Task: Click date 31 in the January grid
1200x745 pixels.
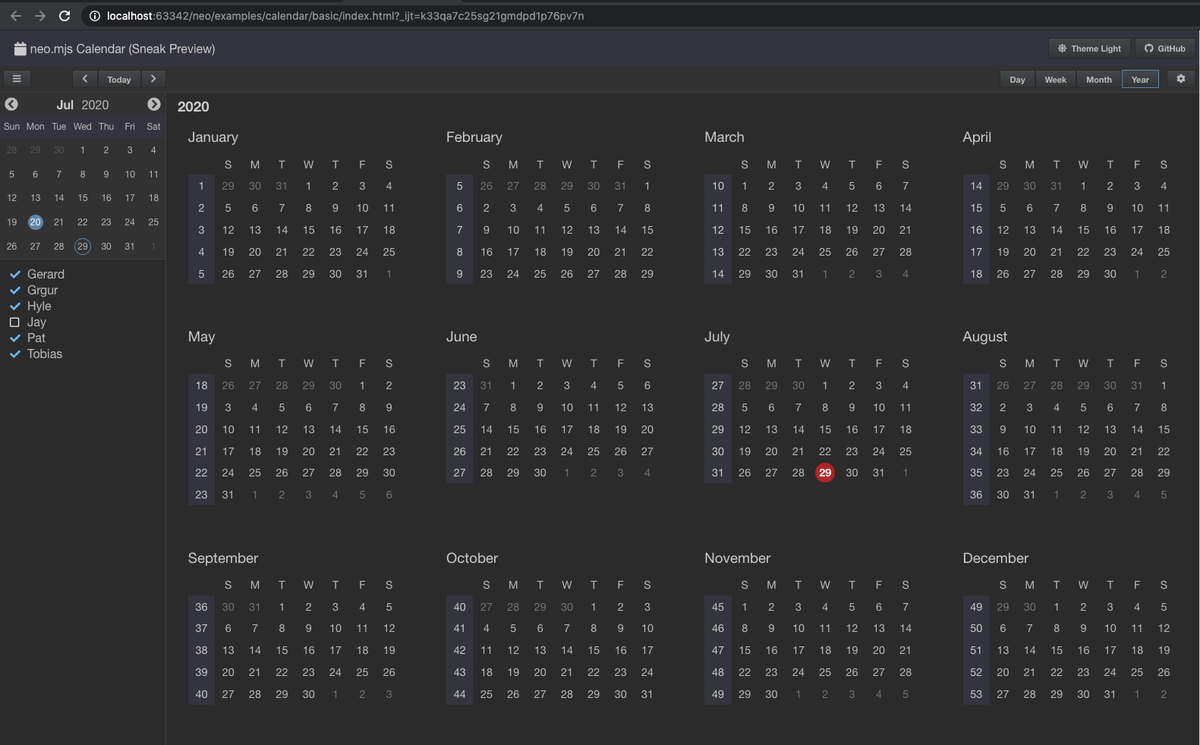Action: pyautogui.click(x=362, y=273)
